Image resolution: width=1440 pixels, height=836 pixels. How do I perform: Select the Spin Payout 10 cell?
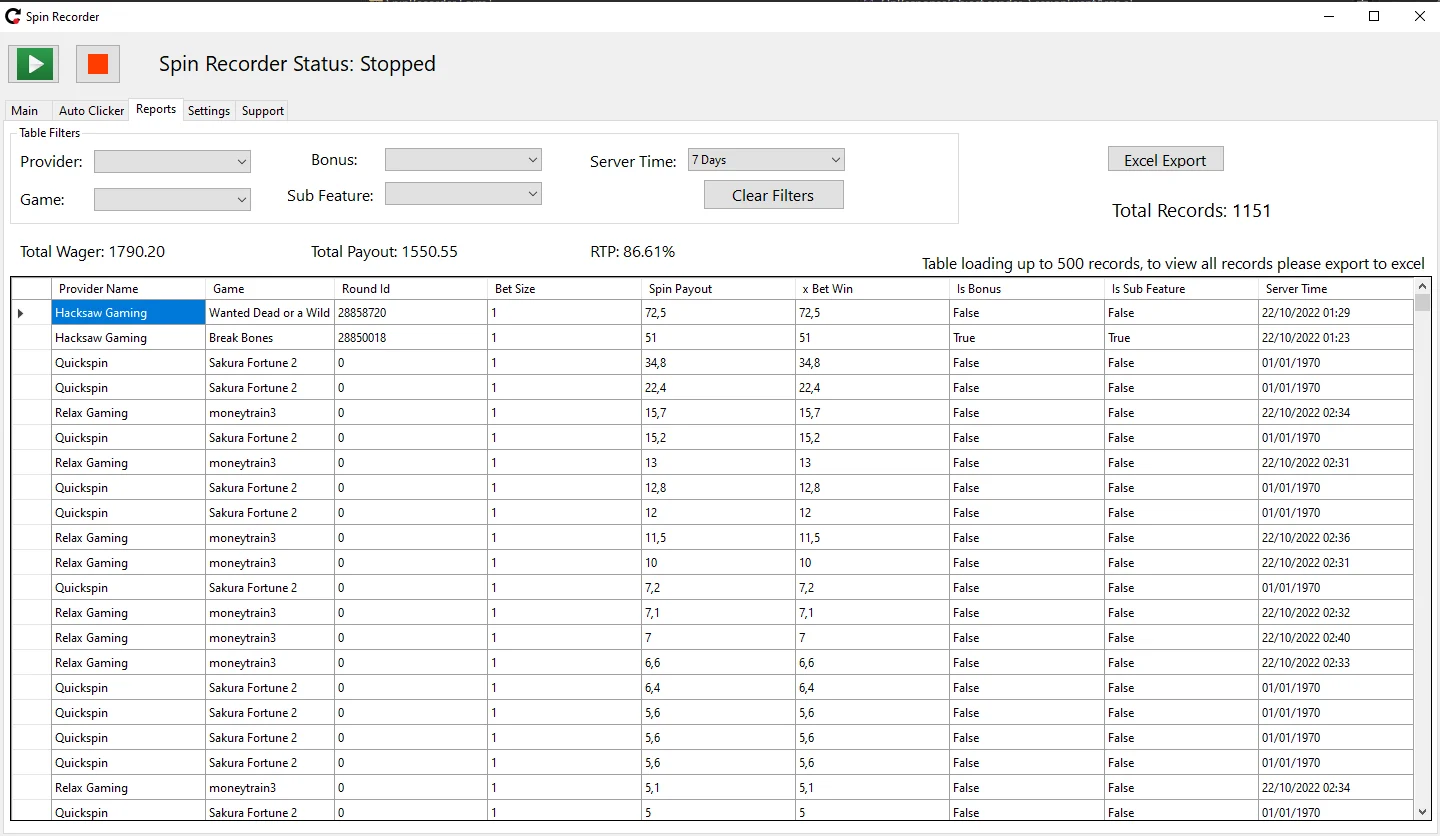718,563
